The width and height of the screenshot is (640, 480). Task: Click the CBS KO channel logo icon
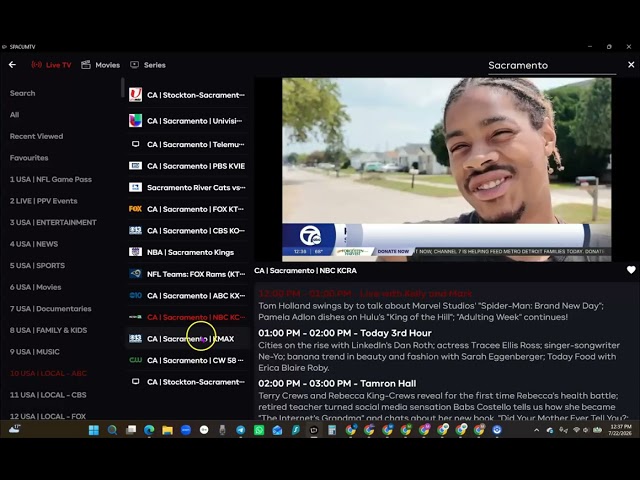click(x=136, y=231)
